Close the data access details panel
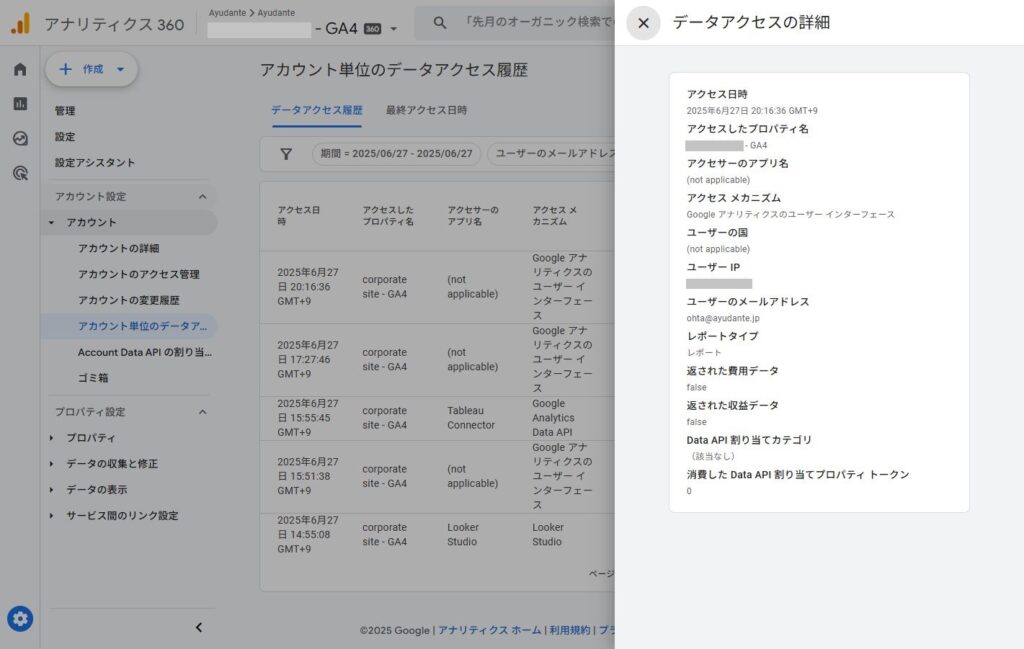 [x=643, y=23]
